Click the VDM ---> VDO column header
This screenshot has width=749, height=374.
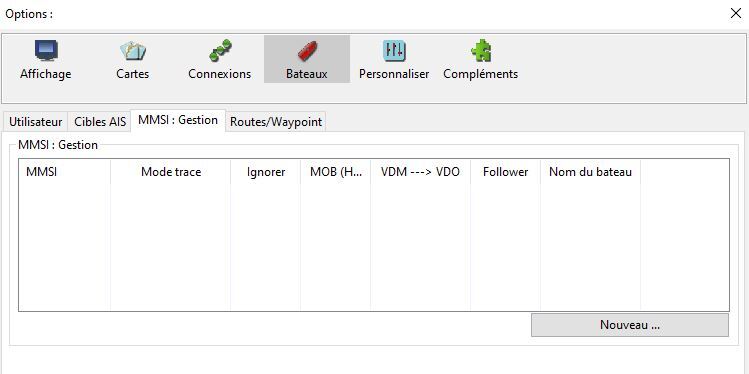click(420, 172)
